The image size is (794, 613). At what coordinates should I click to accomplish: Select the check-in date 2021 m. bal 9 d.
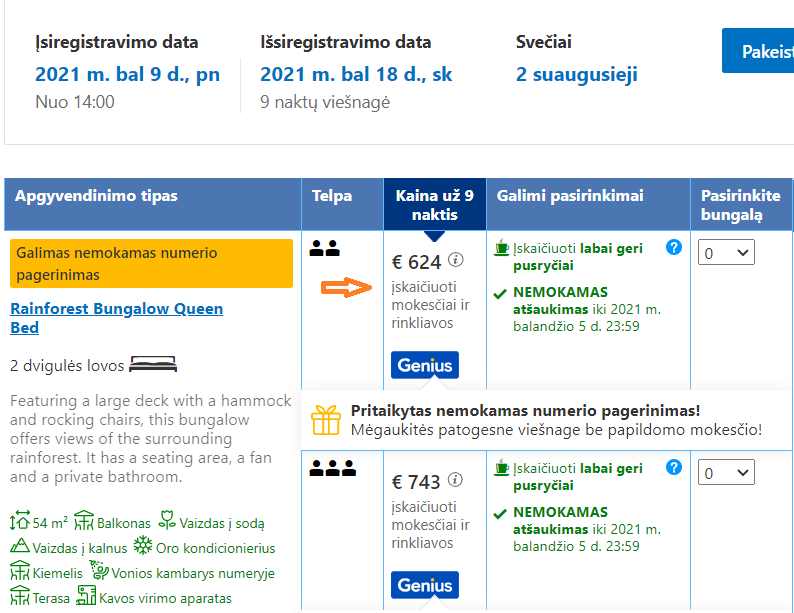tap(127, 74)
